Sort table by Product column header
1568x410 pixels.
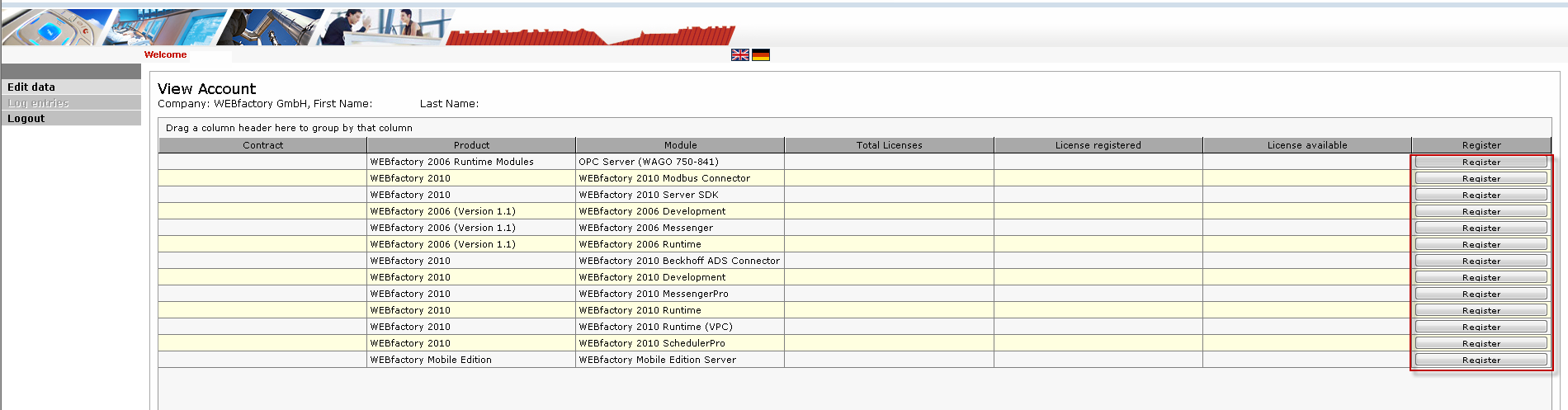pyautogui.click(x=471, y=145)
